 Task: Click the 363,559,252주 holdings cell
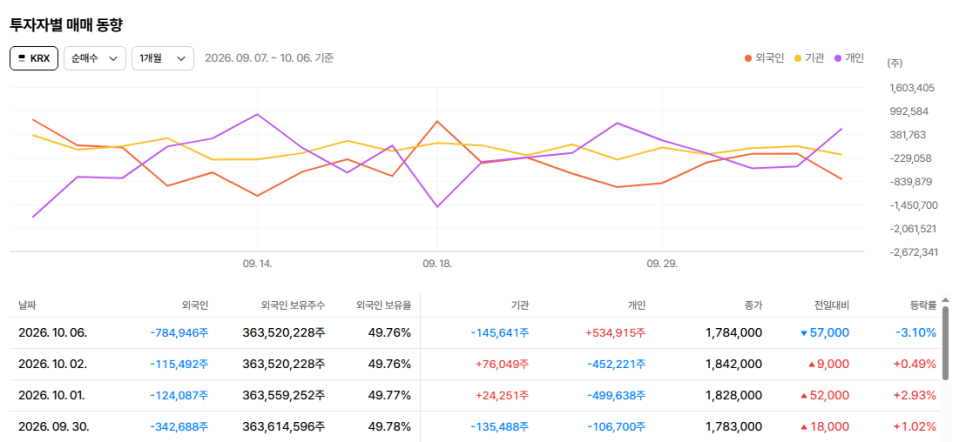284,395
